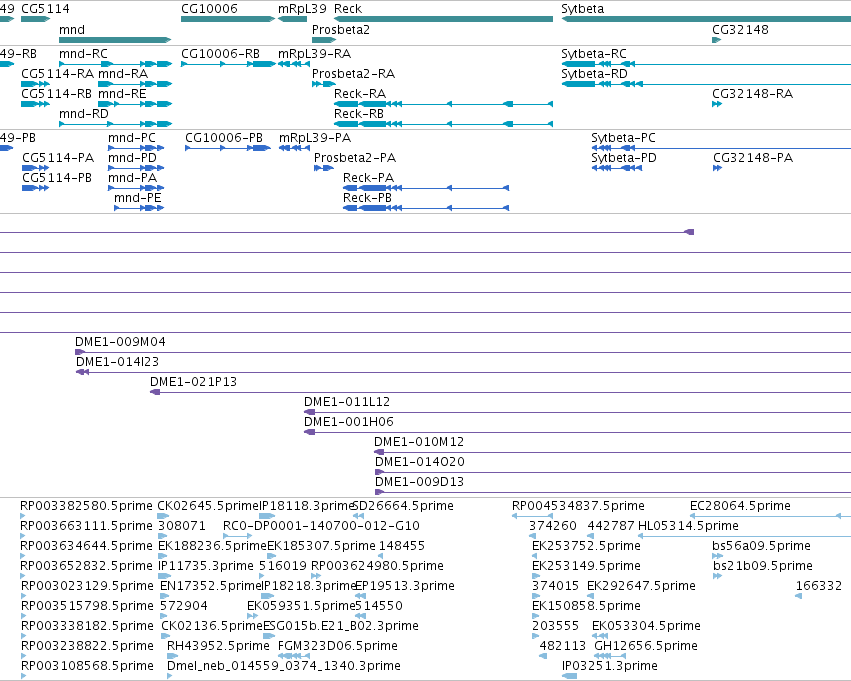Select protein CG32148-PA

coord(753,158)
